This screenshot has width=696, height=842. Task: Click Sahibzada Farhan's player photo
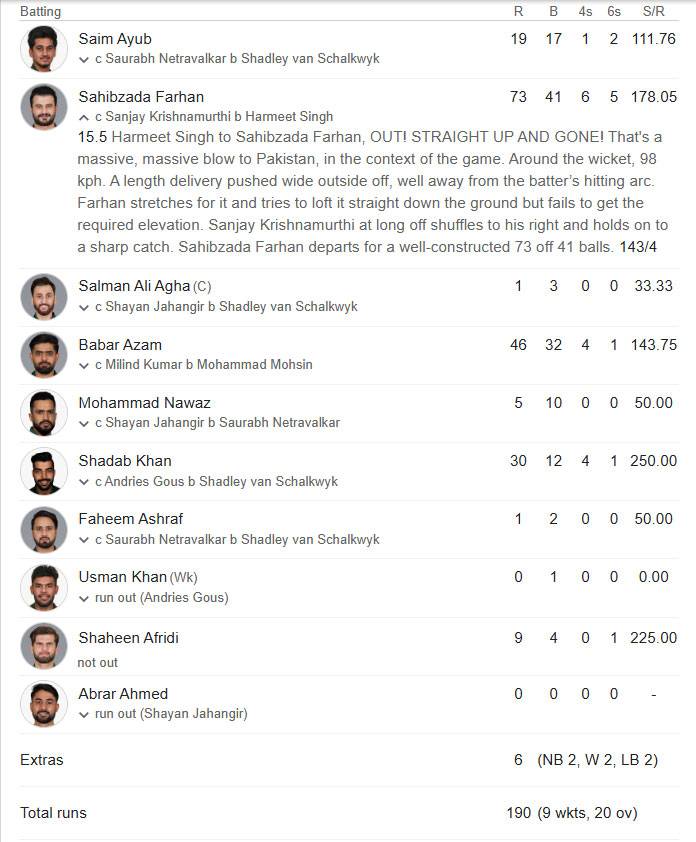44,107
